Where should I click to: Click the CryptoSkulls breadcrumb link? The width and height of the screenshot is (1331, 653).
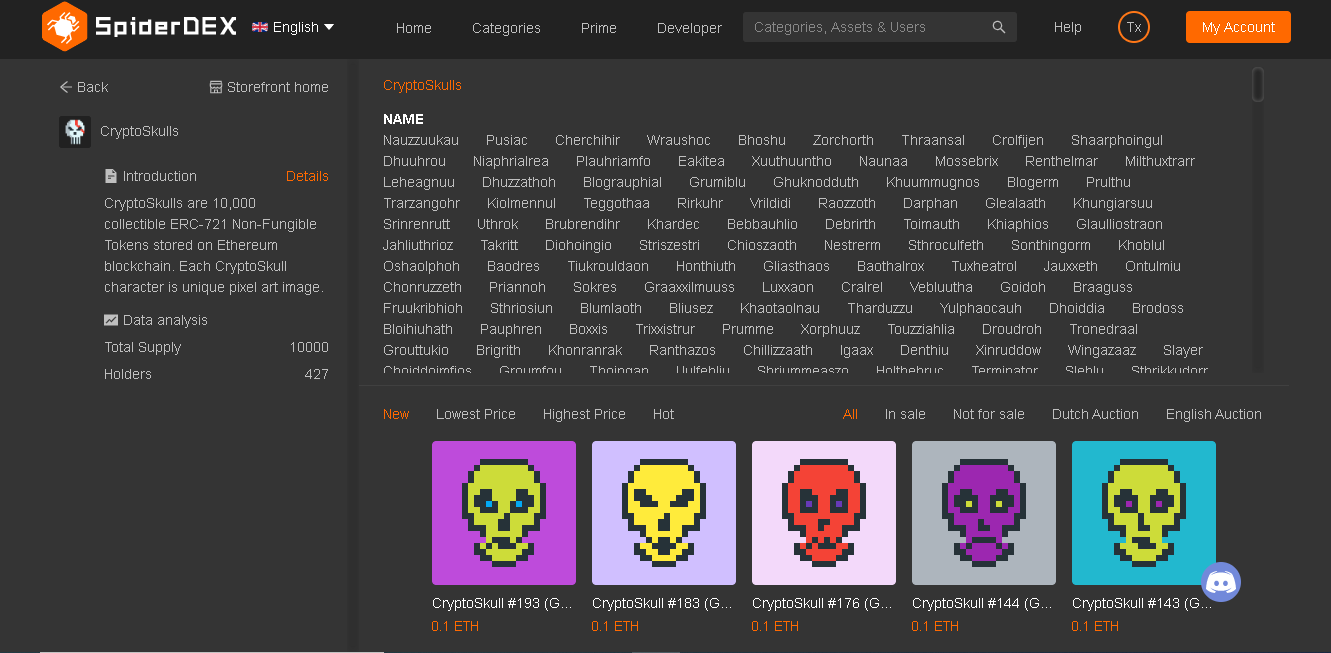(x=422, y=85)
